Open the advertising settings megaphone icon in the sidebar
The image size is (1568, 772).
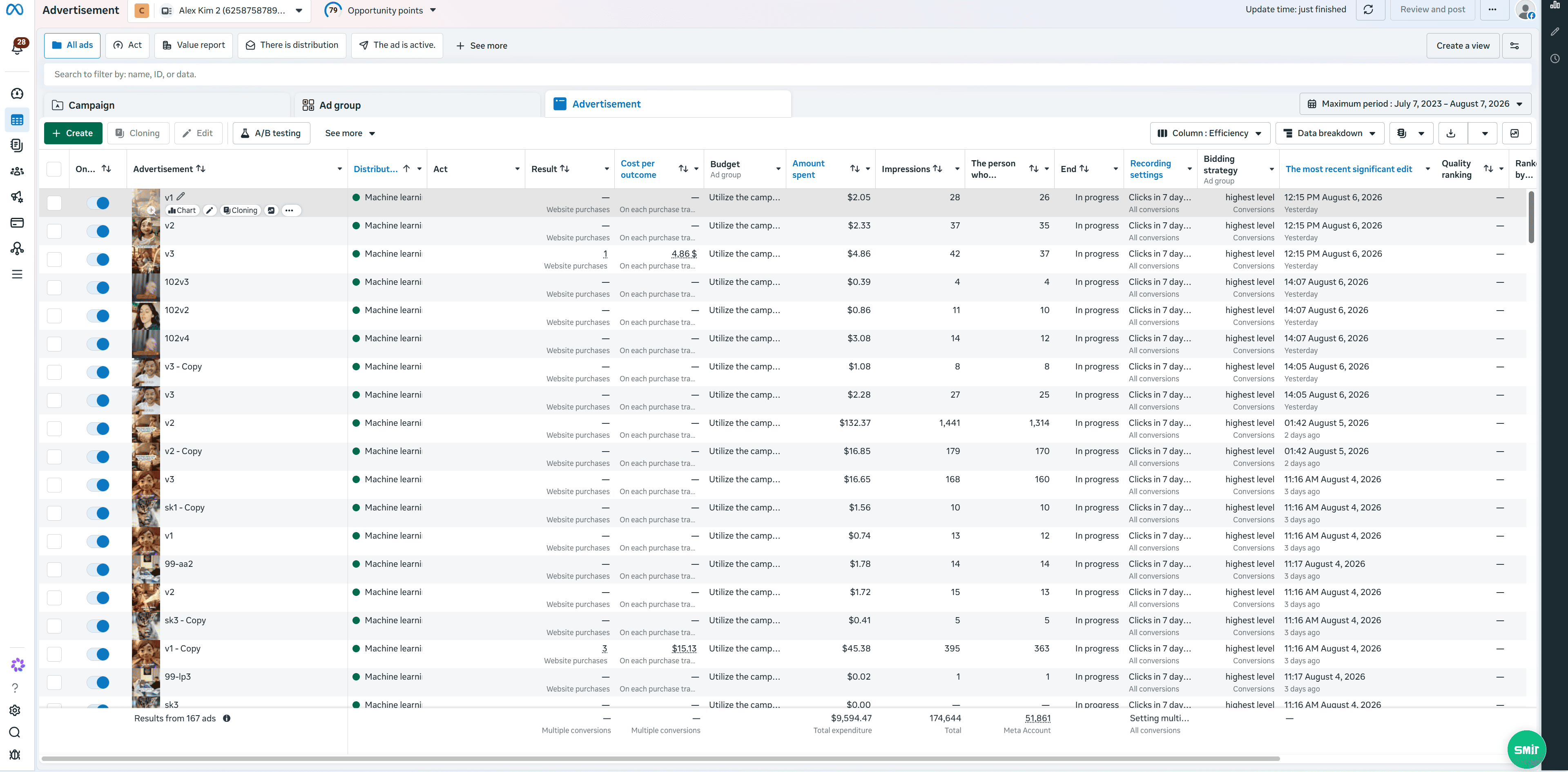coord(17,197)
